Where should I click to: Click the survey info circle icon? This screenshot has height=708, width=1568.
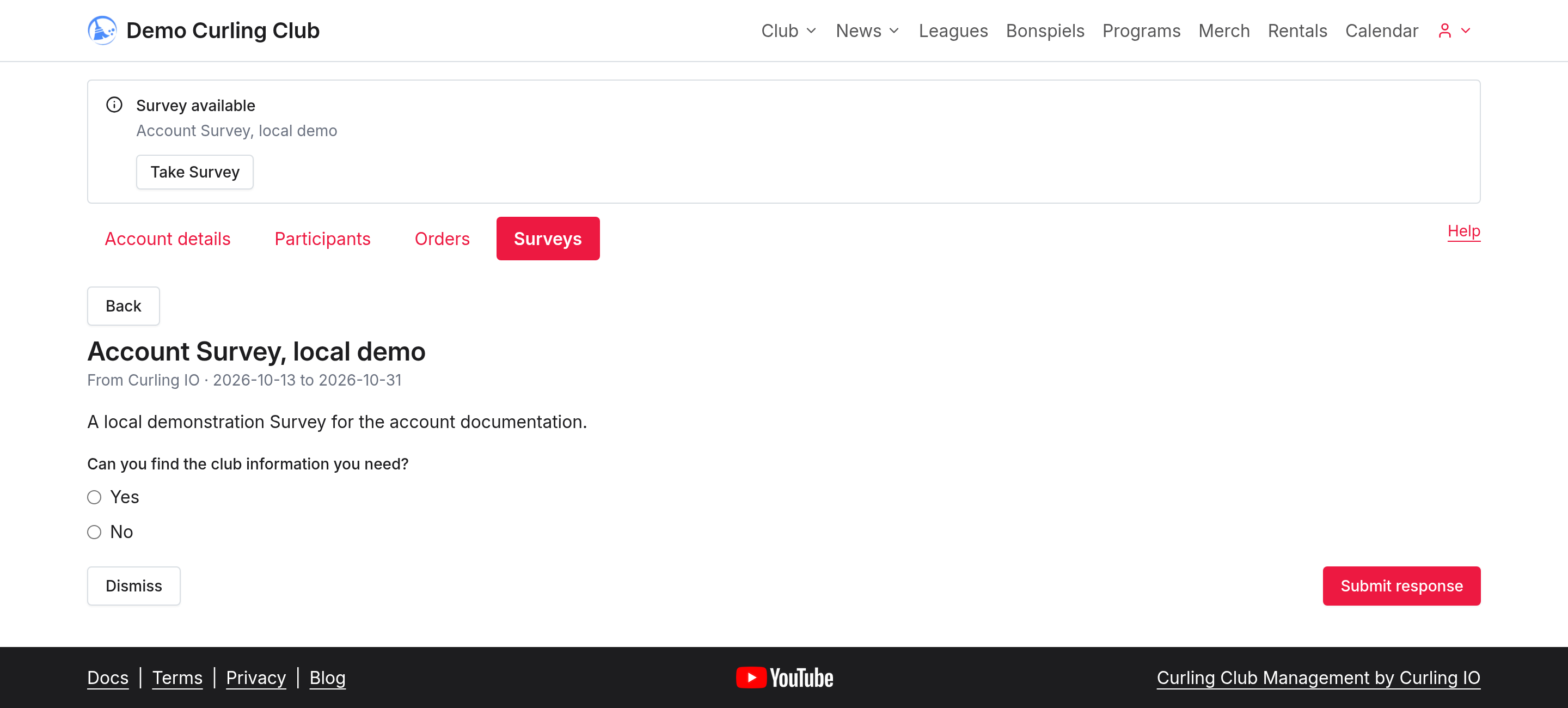coord(114,105)
